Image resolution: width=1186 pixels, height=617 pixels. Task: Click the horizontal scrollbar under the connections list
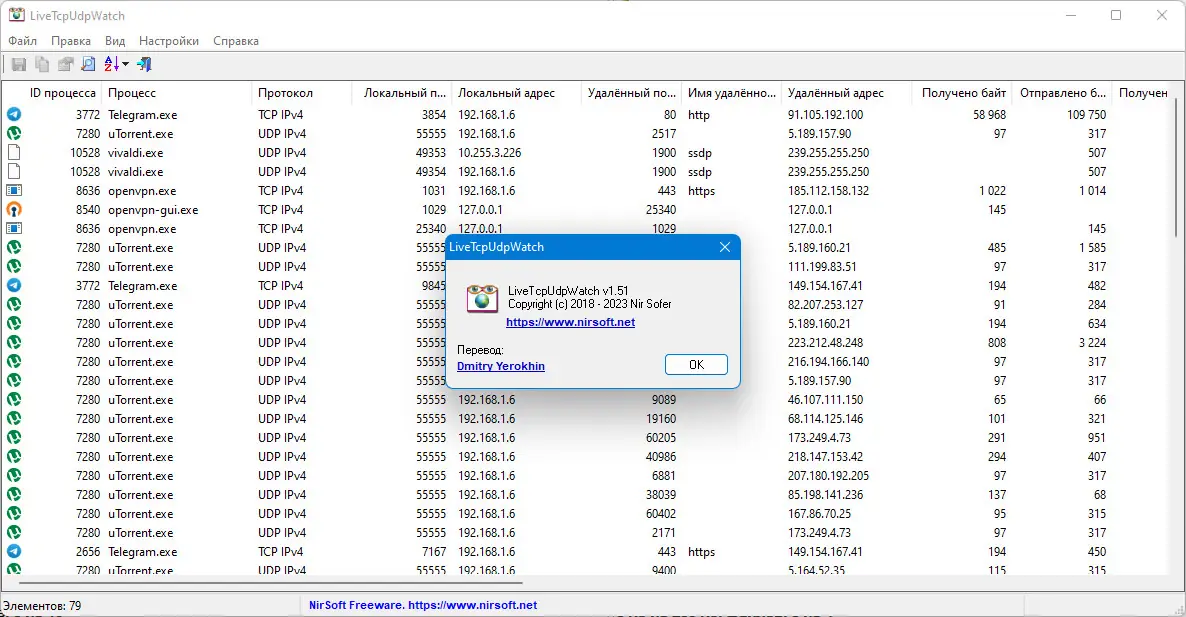pos(271,583)
